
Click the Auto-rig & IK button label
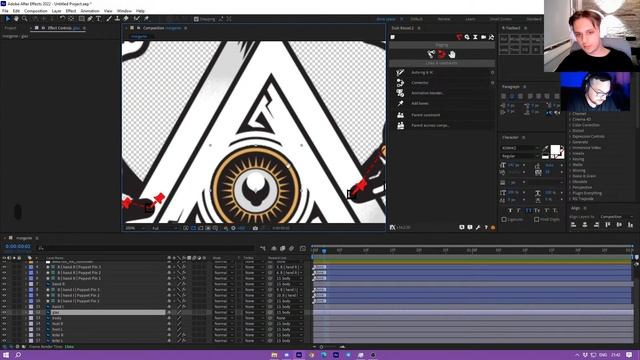422,73
